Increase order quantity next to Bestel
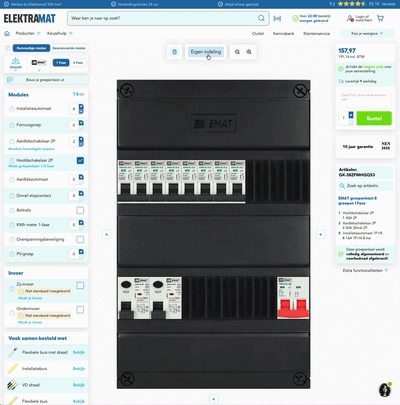Image resolution: width=400 pixels, height=405 pixels. click(x=351, y=115)
